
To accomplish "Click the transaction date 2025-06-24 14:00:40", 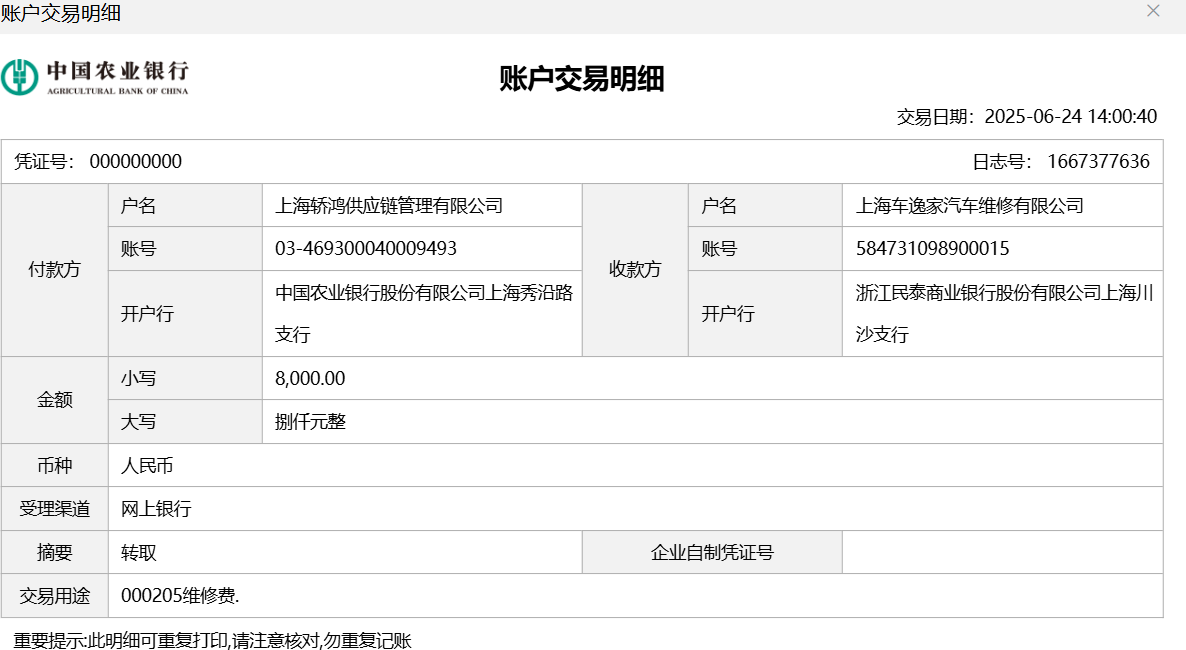I will point(1070,117).
